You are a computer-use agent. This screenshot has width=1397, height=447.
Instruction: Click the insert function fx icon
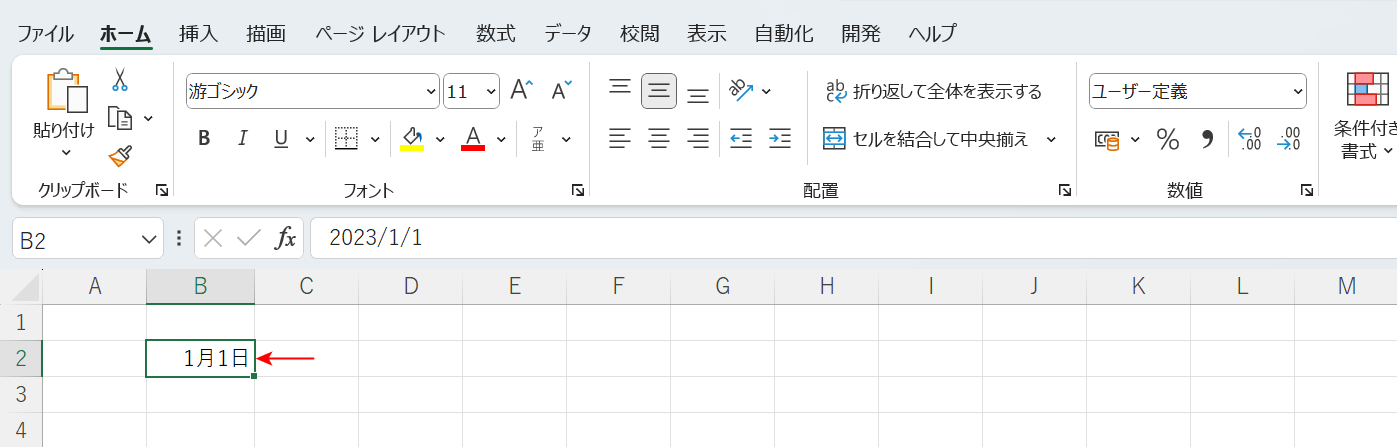click(x=286, y=238)
